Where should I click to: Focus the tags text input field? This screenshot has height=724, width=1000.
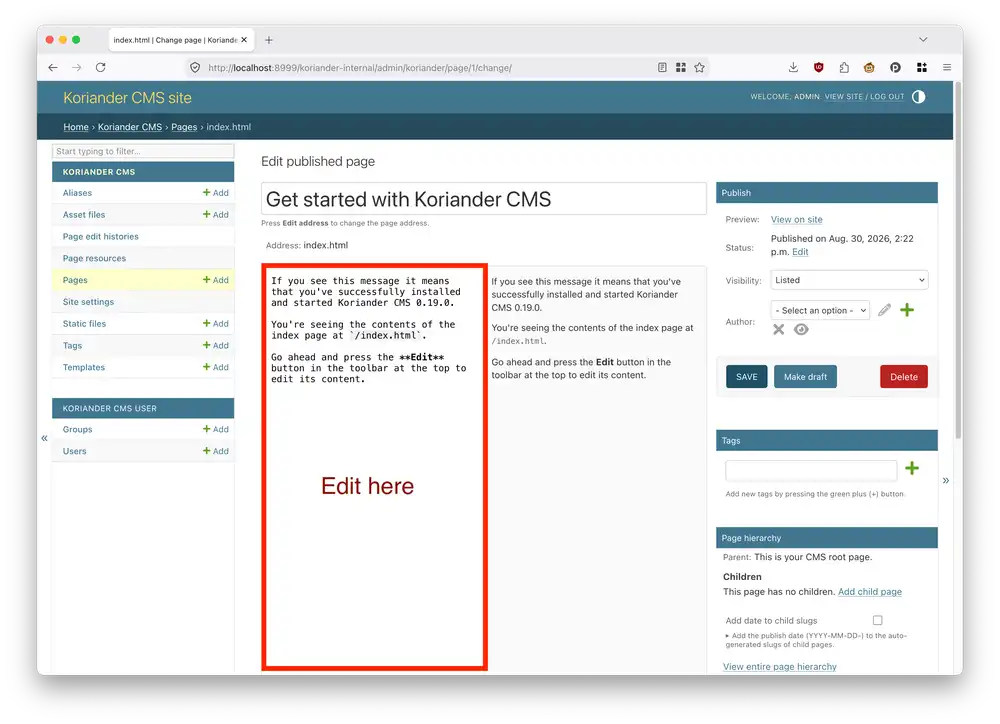click(x=811, y=470)
